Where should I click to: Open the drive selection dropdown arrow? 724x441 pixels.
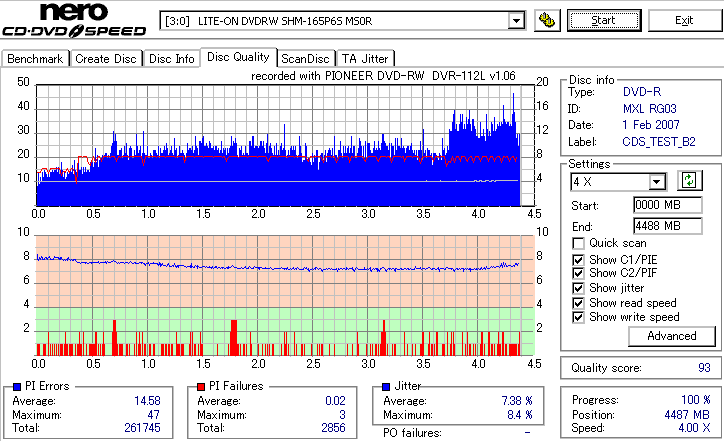(516, 21)
